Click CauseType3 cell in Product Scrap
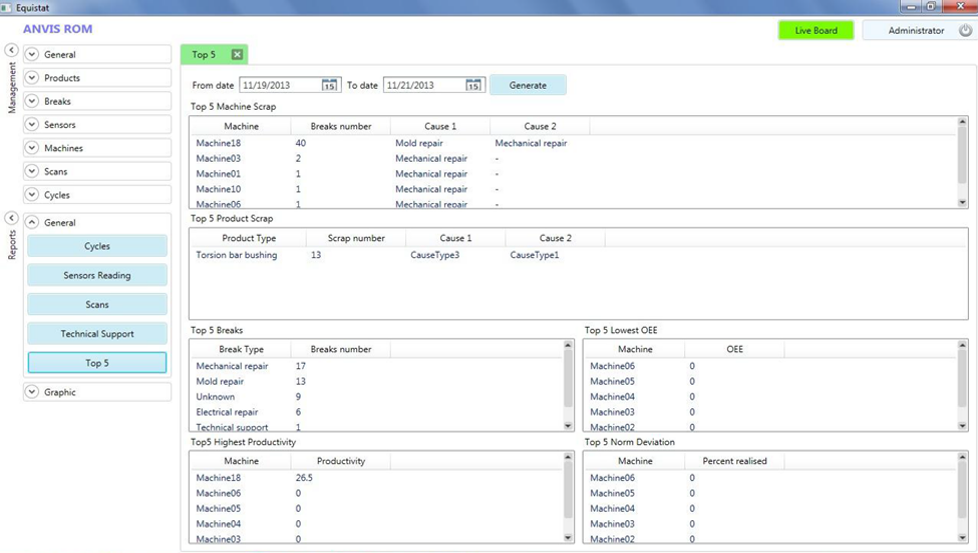 pyautogui.click(x=435, y=255)
